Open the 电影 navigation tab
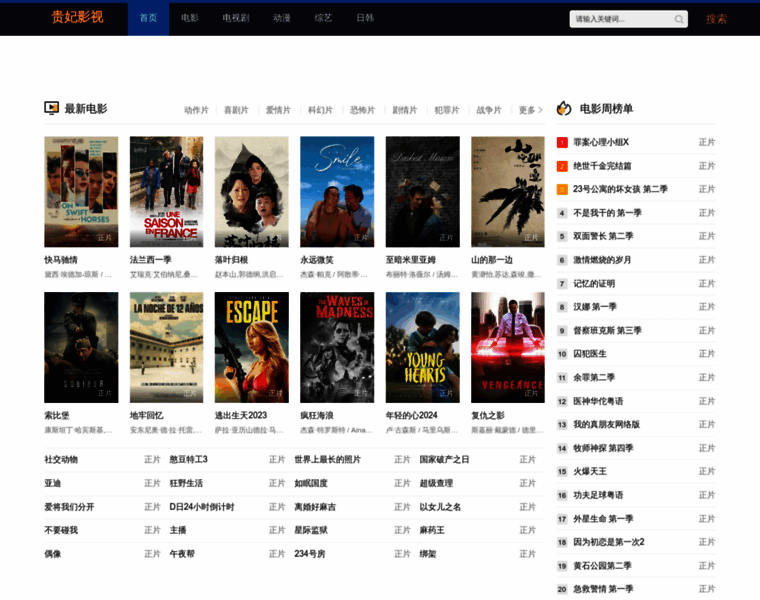Image resolution: width=760 pixels, height=600 pixels. pos(190,18)
